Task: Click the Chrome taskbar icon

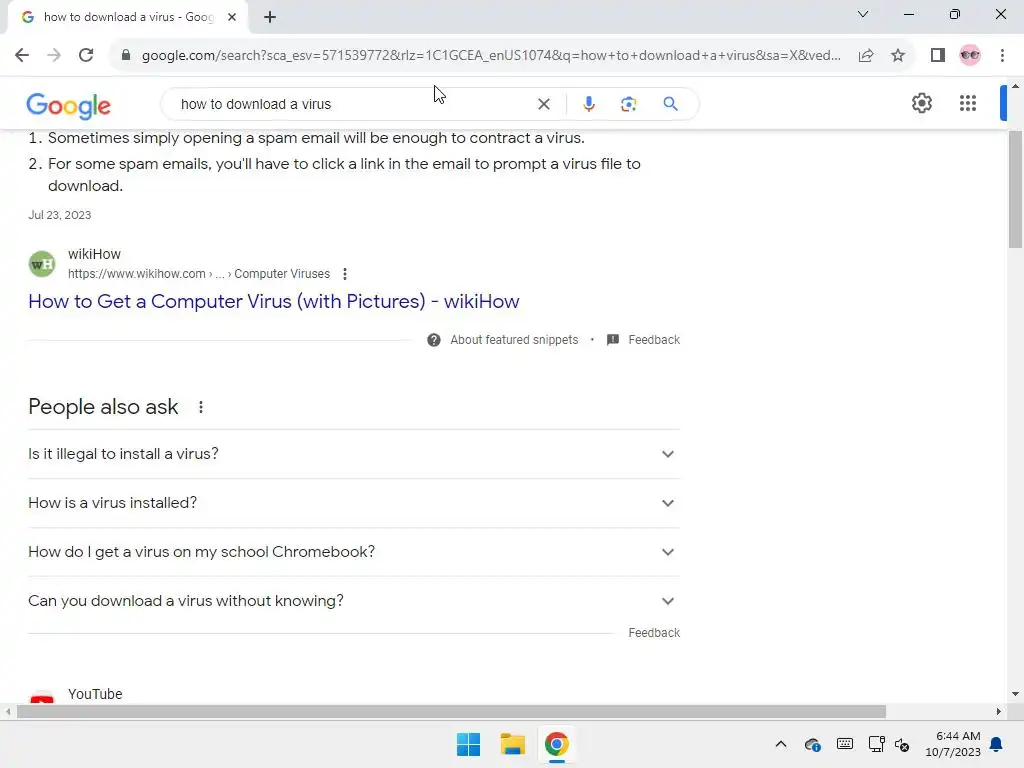Action: (556, 744)
